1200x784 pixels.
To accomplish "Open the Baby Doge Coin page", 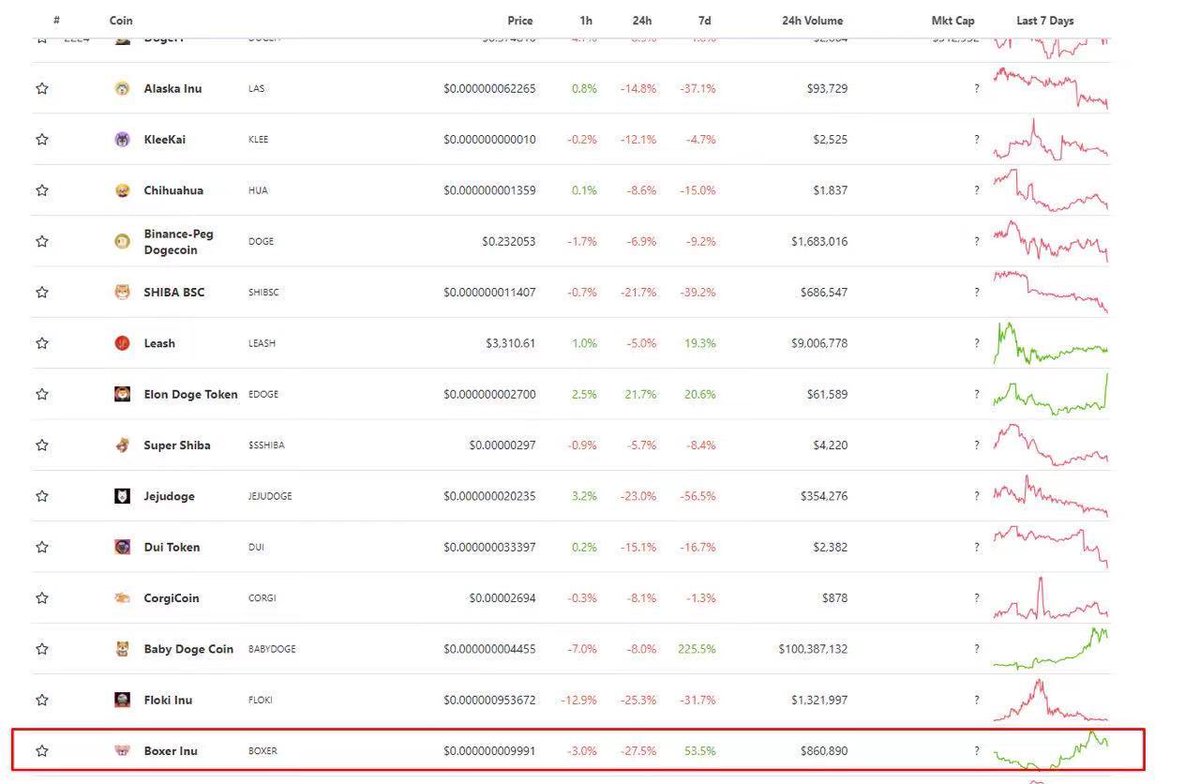I will pyautogui.click(x=189, y=650).
